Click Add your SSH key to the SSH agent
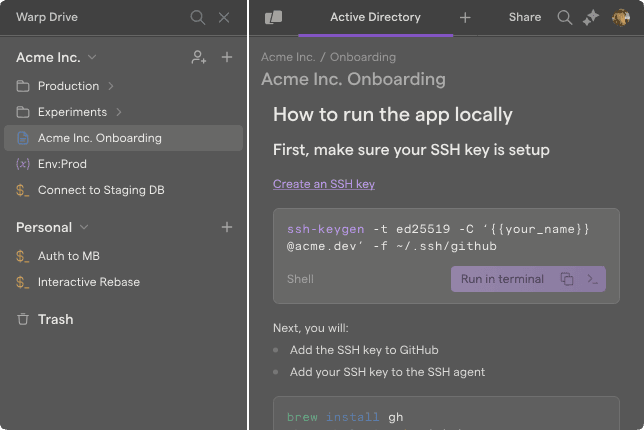The width and height of the screenshot is (644, 430). (387, 372)
